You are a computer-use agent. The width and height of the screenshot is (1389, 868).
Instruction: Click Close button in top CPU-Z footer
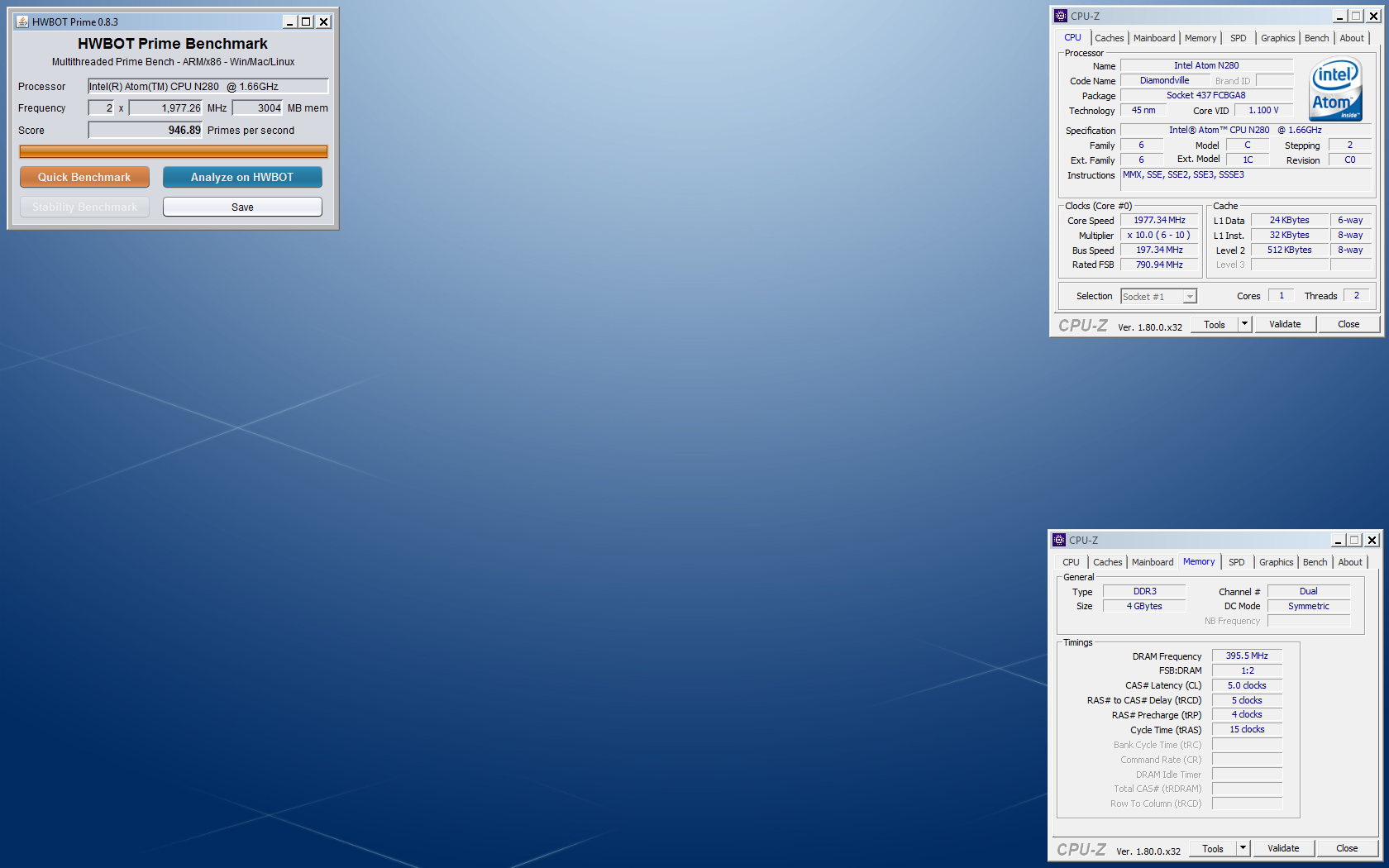point(1348,324)
